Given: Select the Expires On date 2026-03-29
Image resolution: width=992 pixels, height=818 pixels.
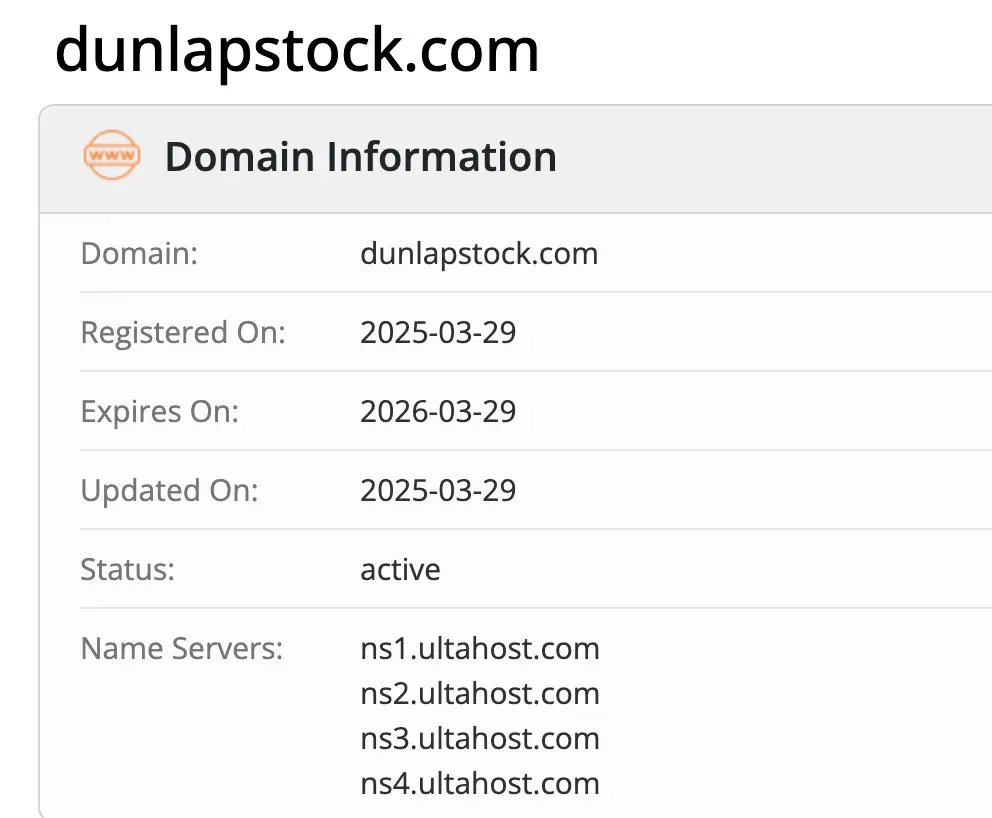Looking at the screenshot, I should point(438,412).
